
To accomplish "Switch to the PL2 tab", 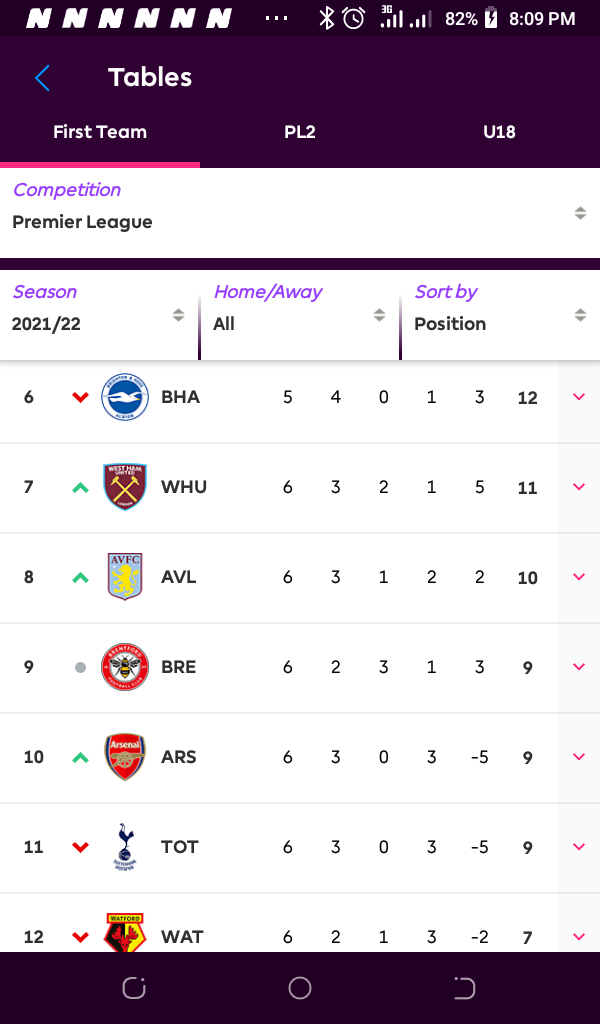I will 300,132.
